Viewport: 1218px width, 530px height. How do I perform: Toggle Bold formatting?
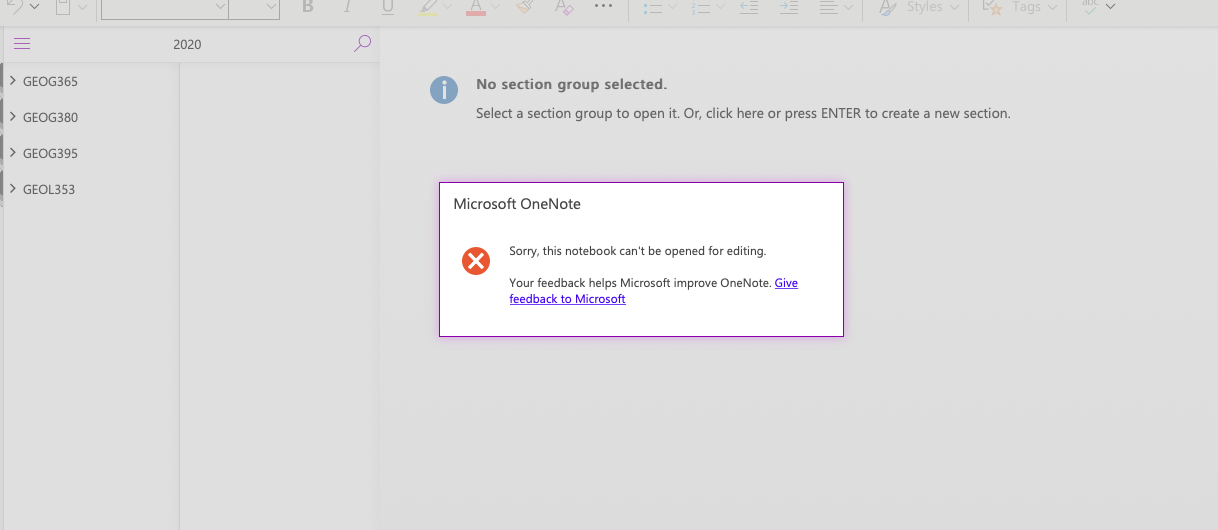point(308,6)
